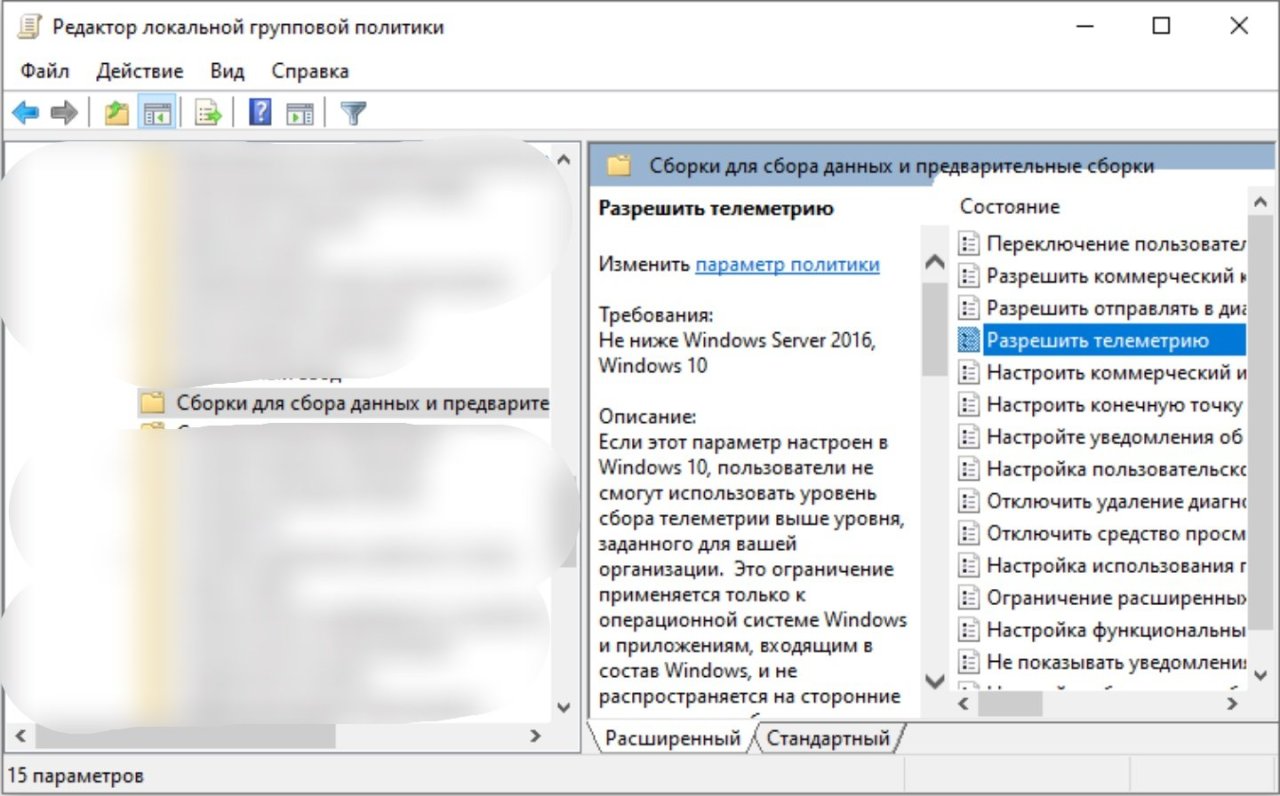Toggle the action pane toolbar icon
This screenshot has width=1280, height=796.
pyautogui.click(x=300, y=113)
